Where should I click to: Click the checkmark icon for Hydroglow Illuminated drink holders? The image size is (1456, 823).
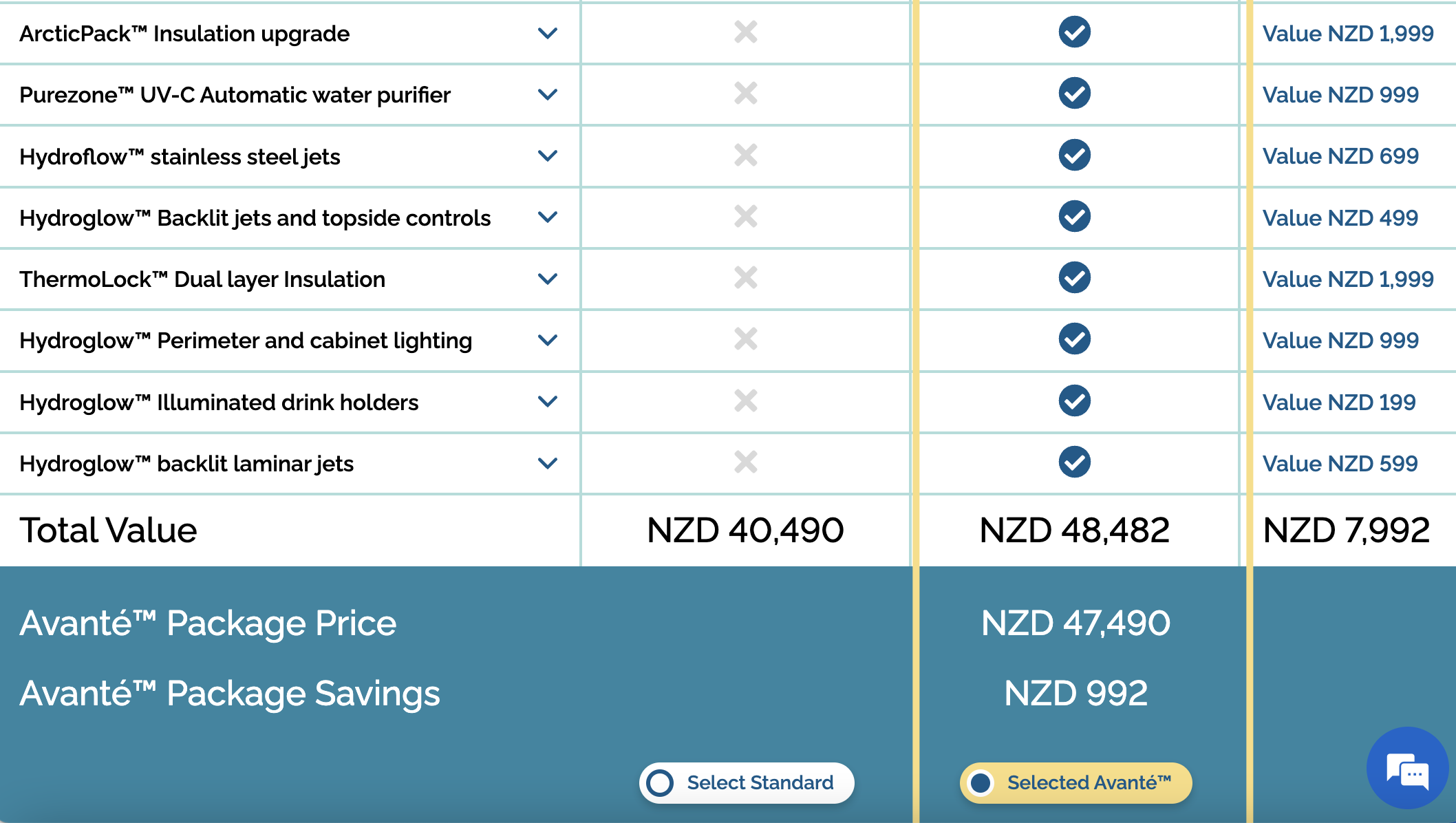1075,402
